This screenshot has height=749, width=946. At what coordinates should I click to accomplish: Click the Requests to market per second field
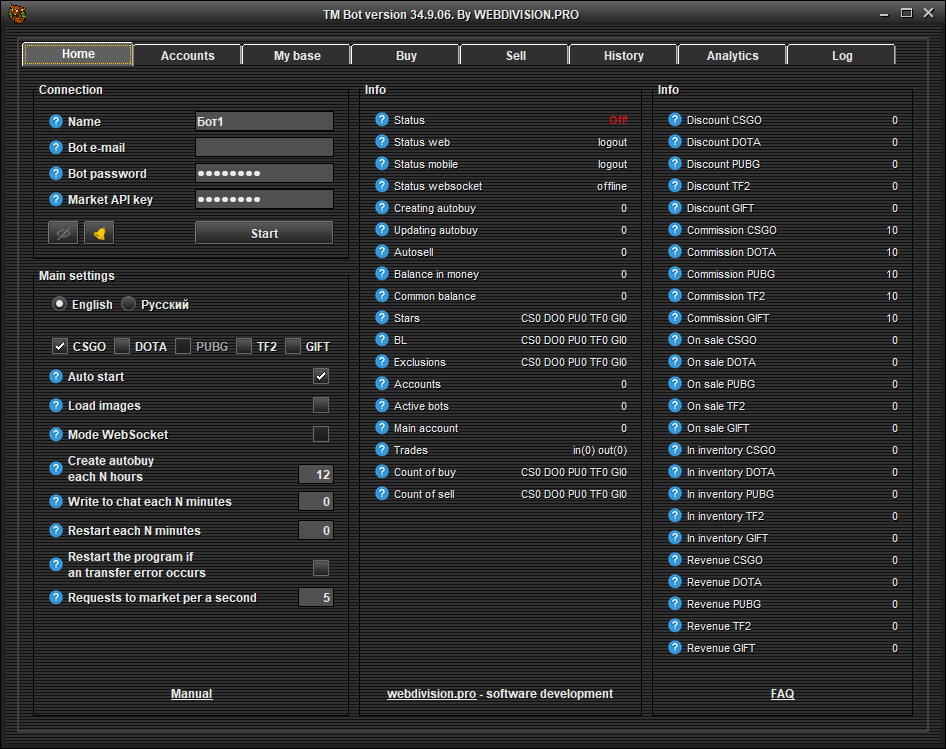[316, 598]
